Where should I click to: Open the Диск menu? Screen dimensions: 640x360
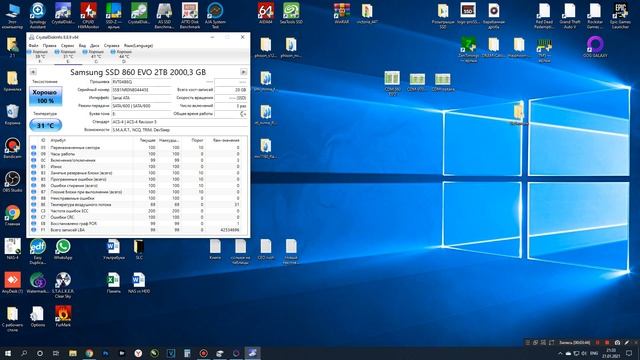95,46
